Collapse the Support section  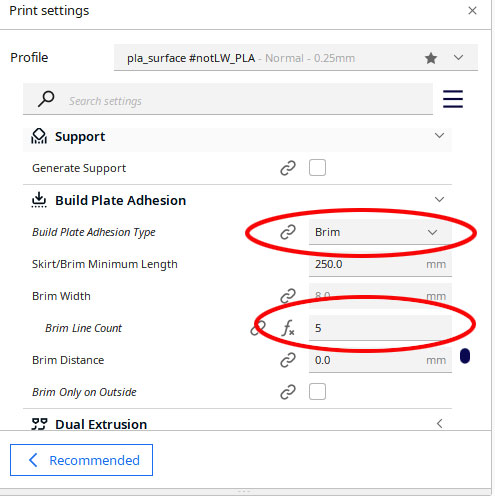point(439,136)
